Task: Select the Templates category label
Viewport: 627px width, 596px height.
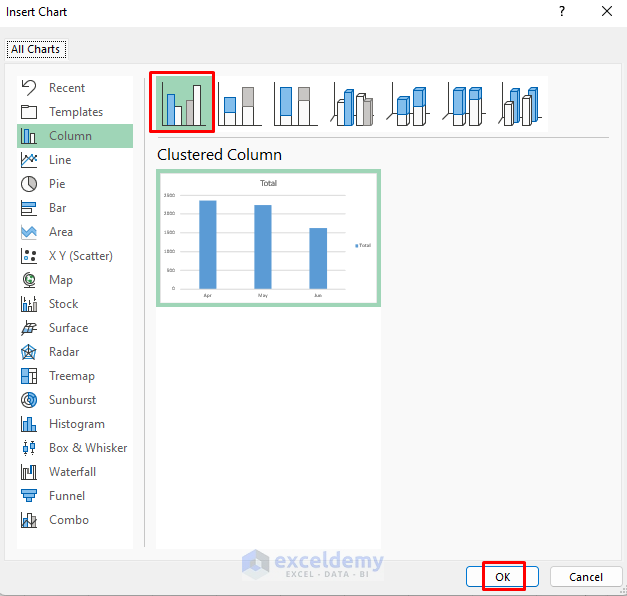Action: (x=76, y=112)
